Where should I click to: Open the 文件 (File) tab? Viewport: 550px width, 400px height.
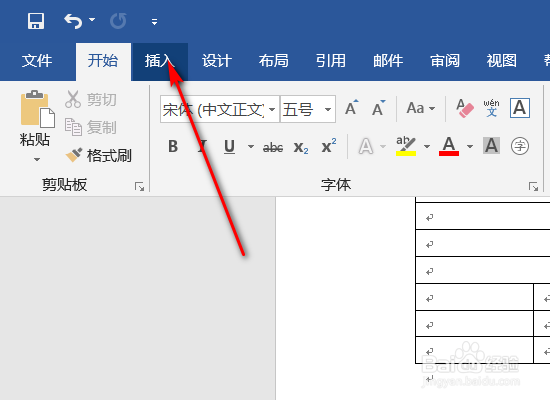37,61
